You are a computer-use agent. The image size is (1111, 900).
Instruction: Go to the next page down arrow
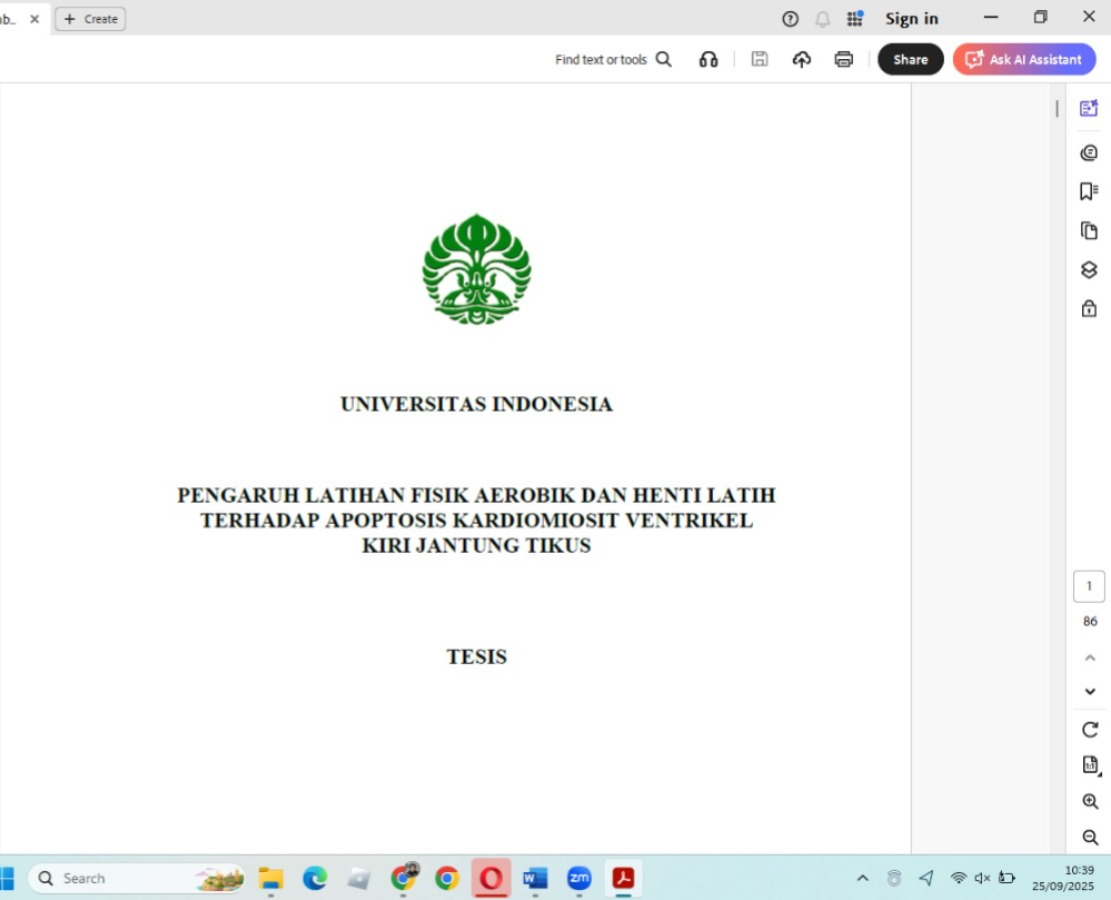[1090, 692]
